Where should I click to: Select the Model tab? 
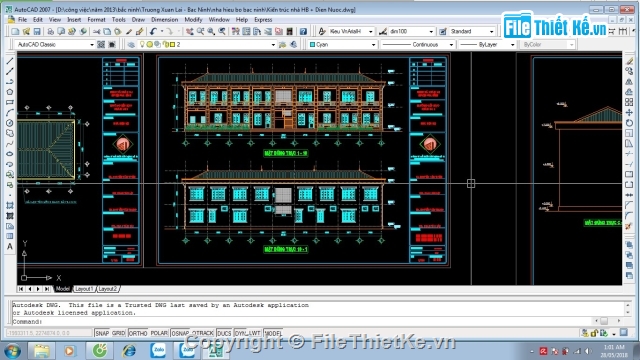[x=62, y=289]
